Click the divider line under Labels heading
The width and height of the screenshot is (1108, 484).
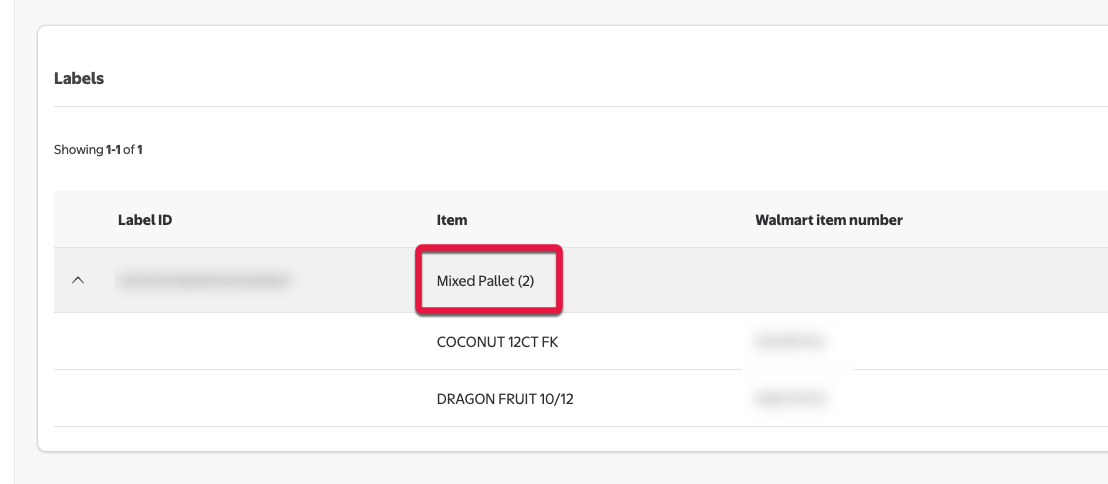580,106
